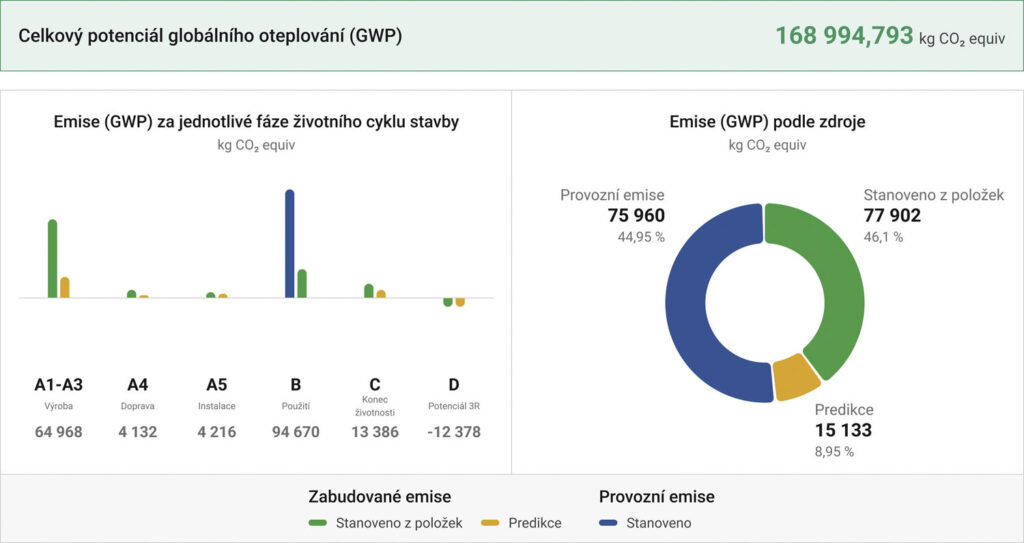Select the small yellow donut segment
Image resolution: width=1024 pixels, height=543 pixels.
point(798,376)
